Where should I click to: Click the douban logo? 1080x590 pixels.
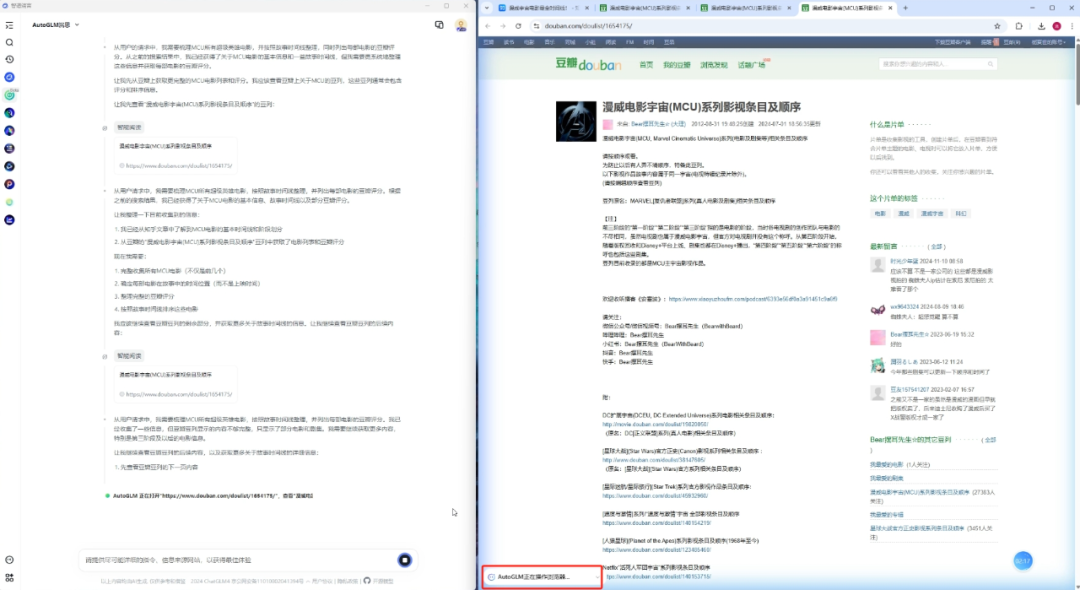point(588,64)
